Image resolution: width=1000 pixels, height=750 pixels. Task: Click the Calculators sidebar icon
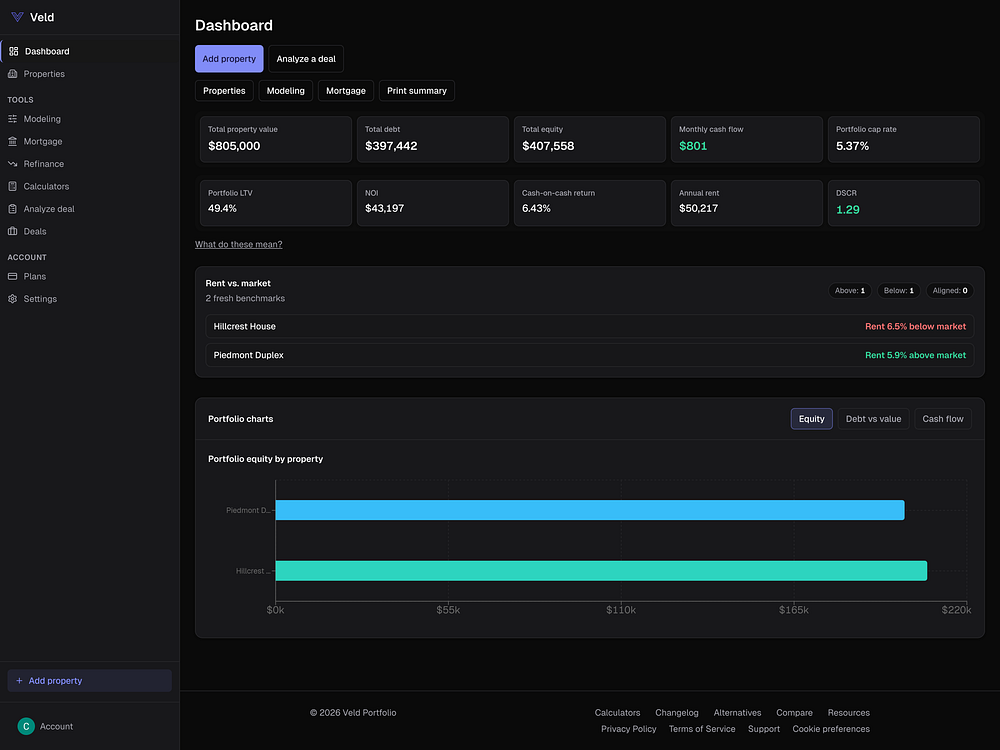pos(13,187)
